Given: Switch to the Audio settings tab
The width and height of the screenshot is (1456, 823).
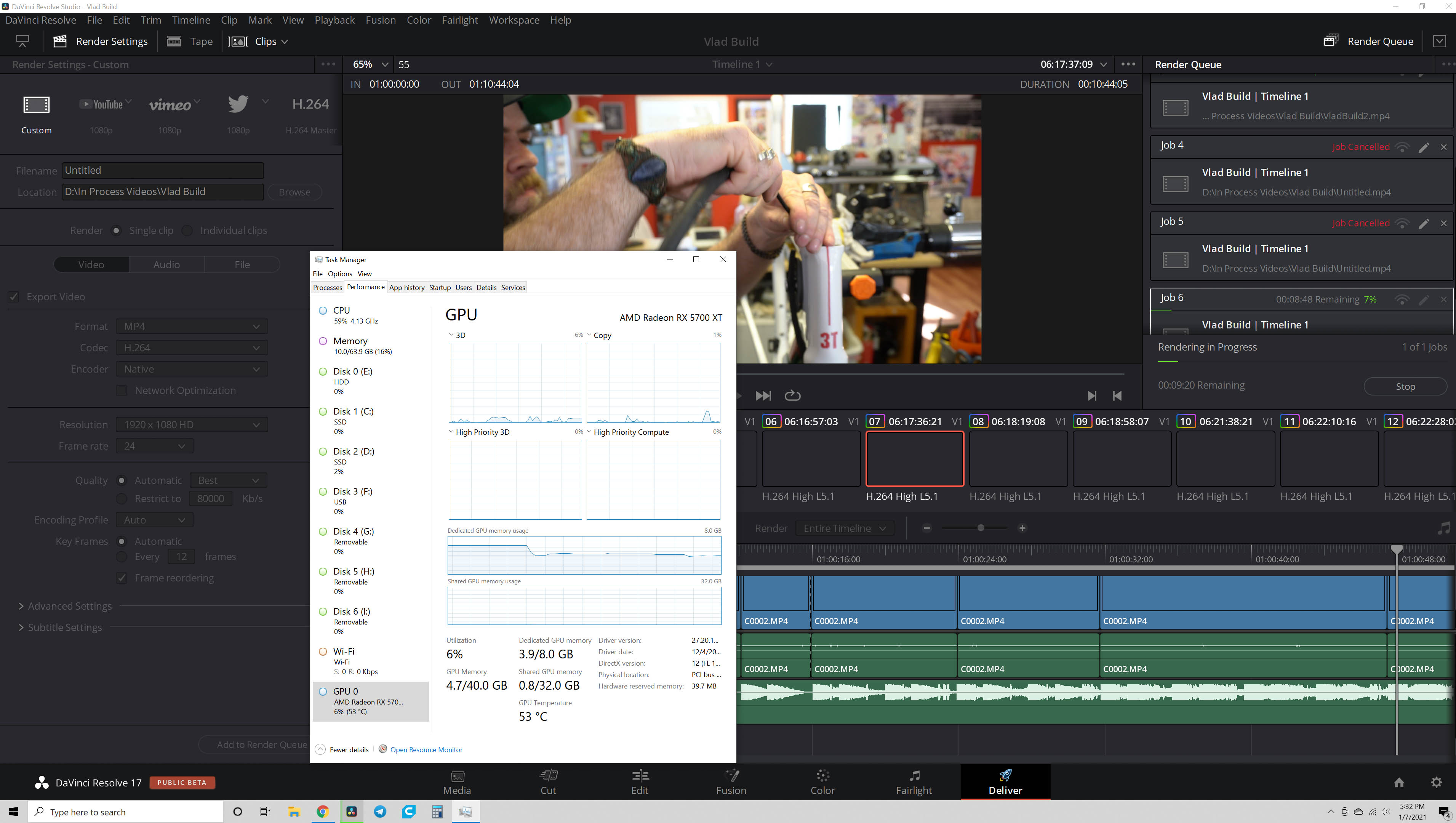Looking at the screenshot, I should point(166,264).
